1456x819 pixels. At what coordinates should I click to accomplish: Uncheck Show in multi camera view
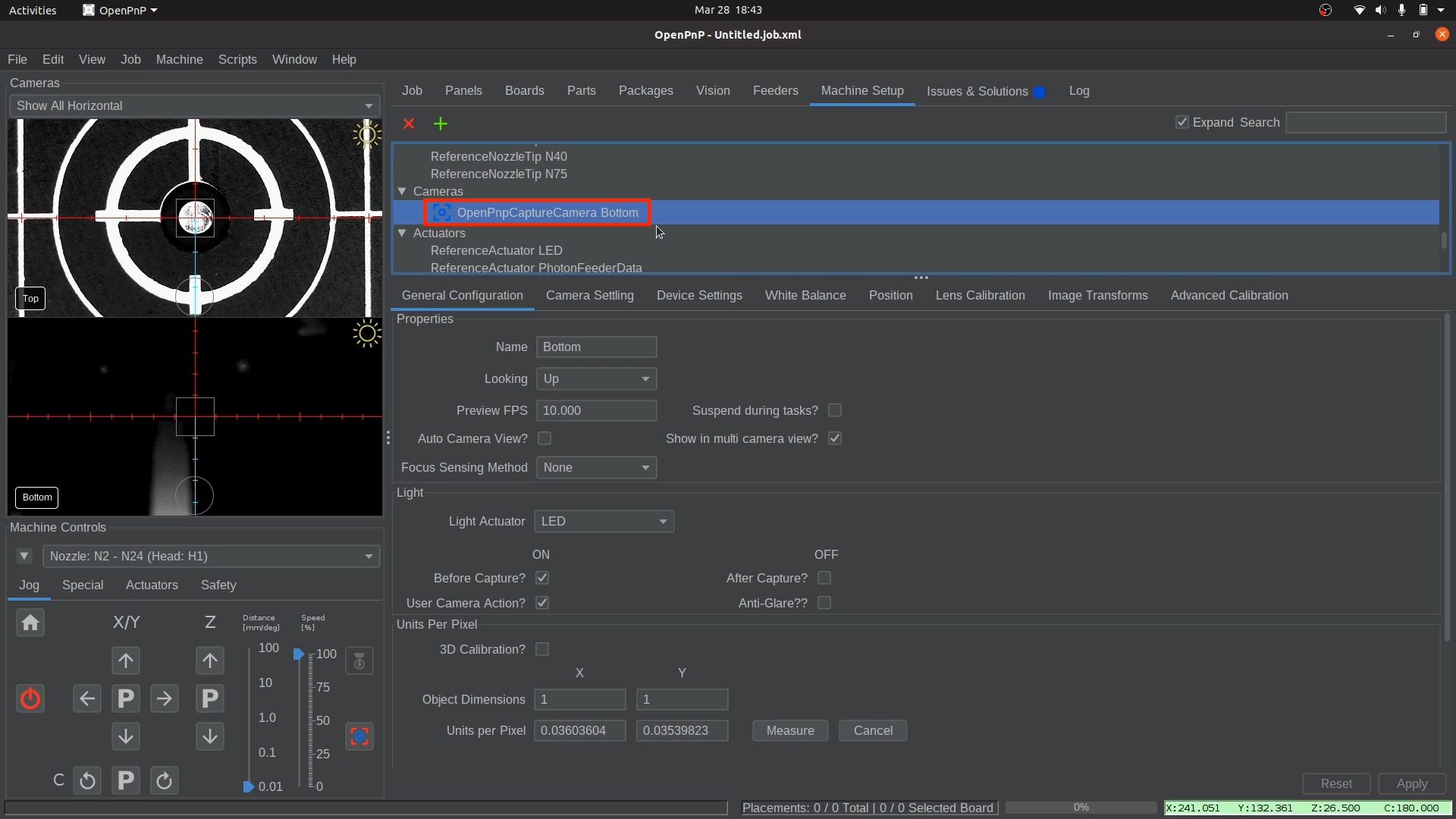(835, 438)
